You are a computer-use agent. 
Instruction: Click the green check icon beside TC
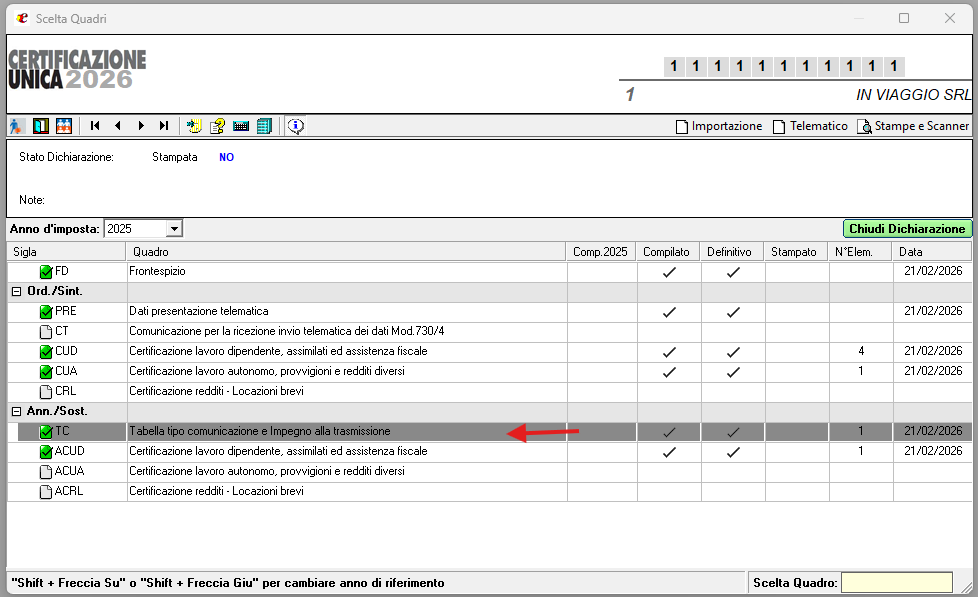46,432
